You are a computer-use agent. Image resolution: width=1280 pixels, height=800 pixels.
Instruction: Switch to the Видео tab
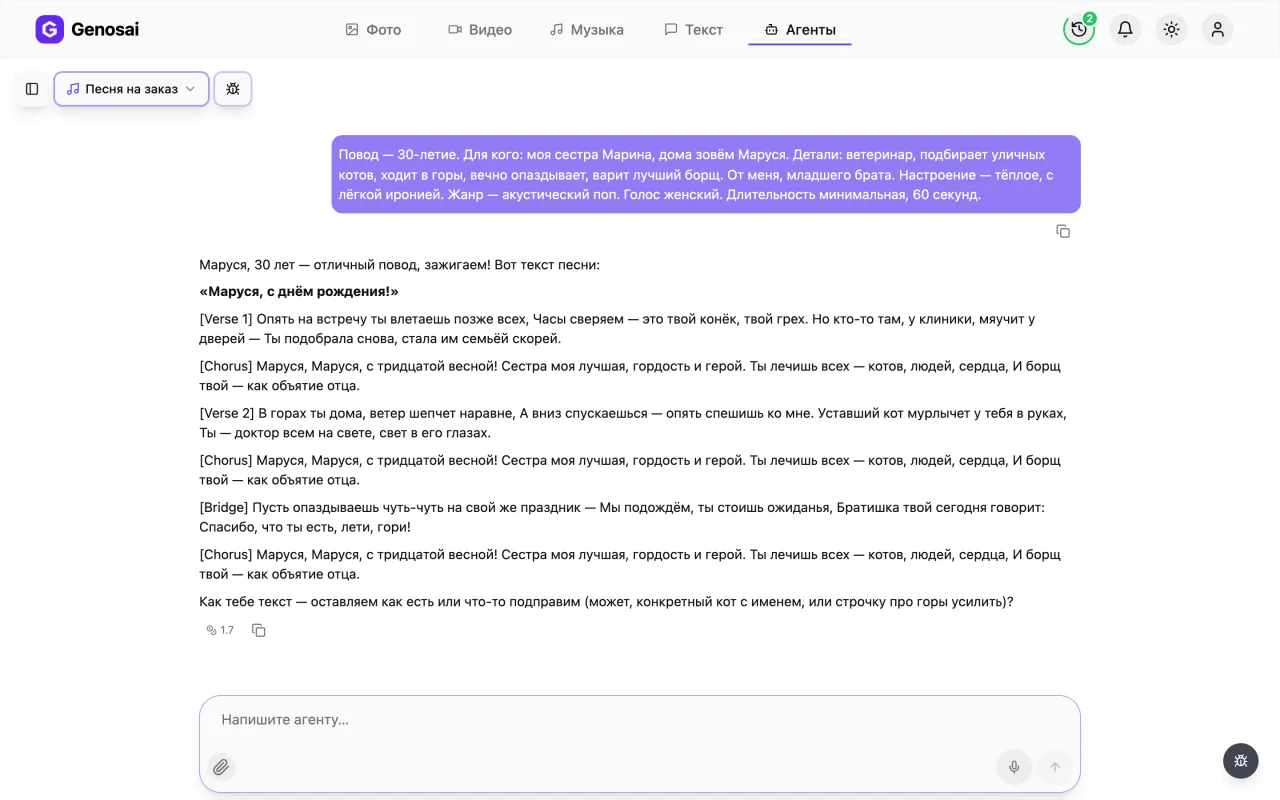(x=480, y=30)
